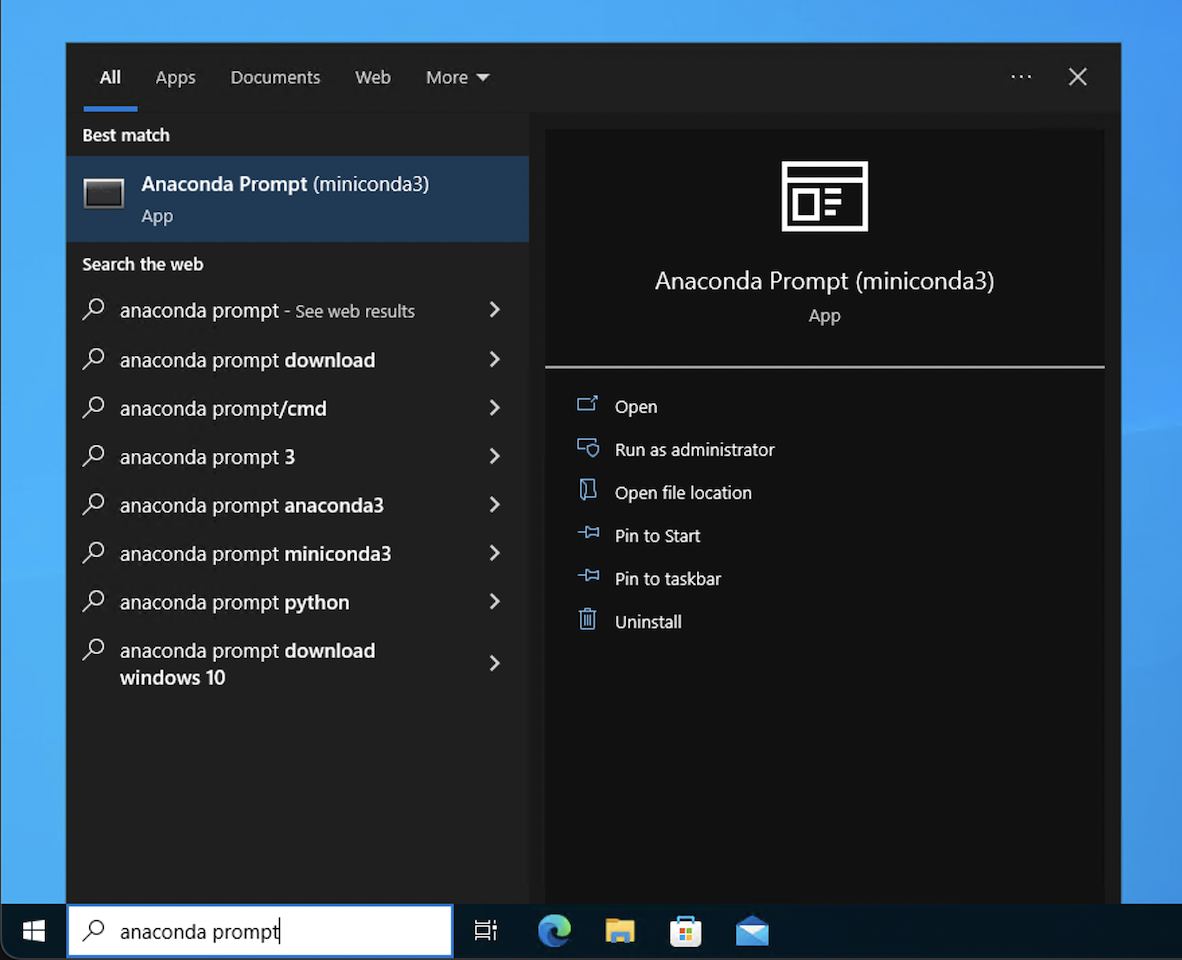Screen dimensions: 1182x960
Task: Expand arrow for 'anaconda prompt download windows 10'
Action: (495, 663)
